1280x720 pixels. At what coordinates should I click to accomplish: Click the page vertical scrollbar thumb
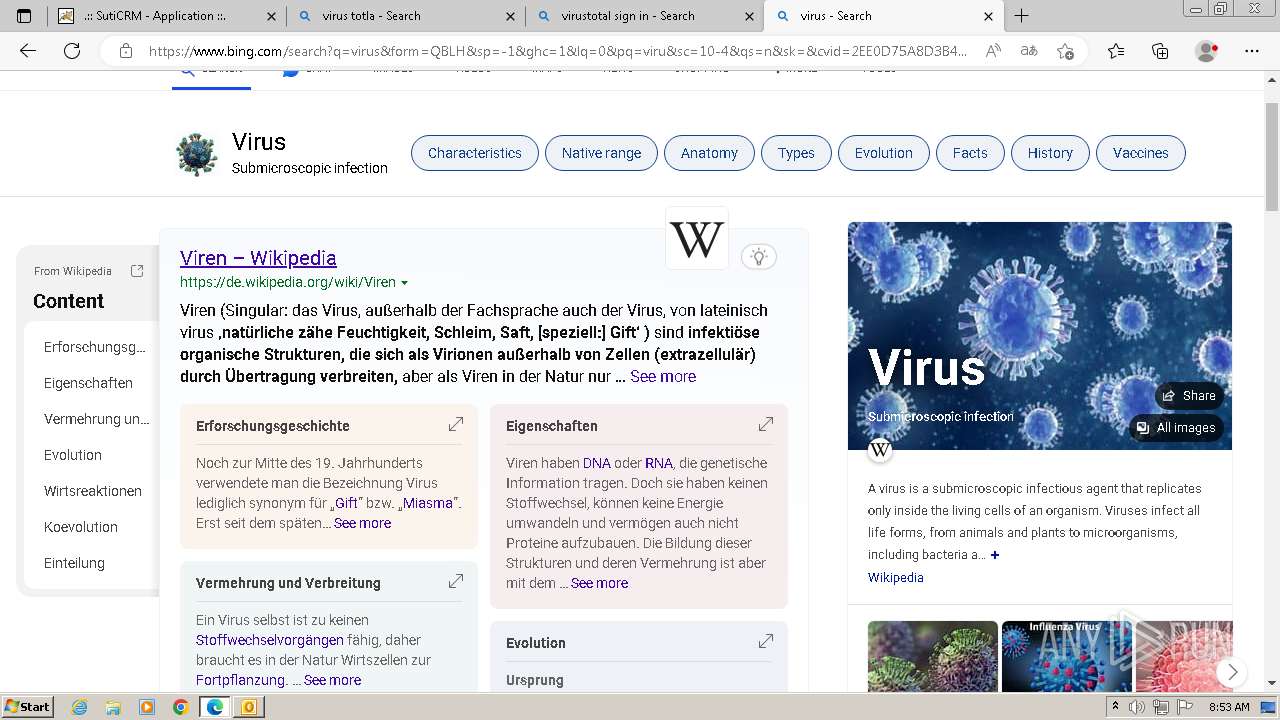click(x=1271, y=157)
